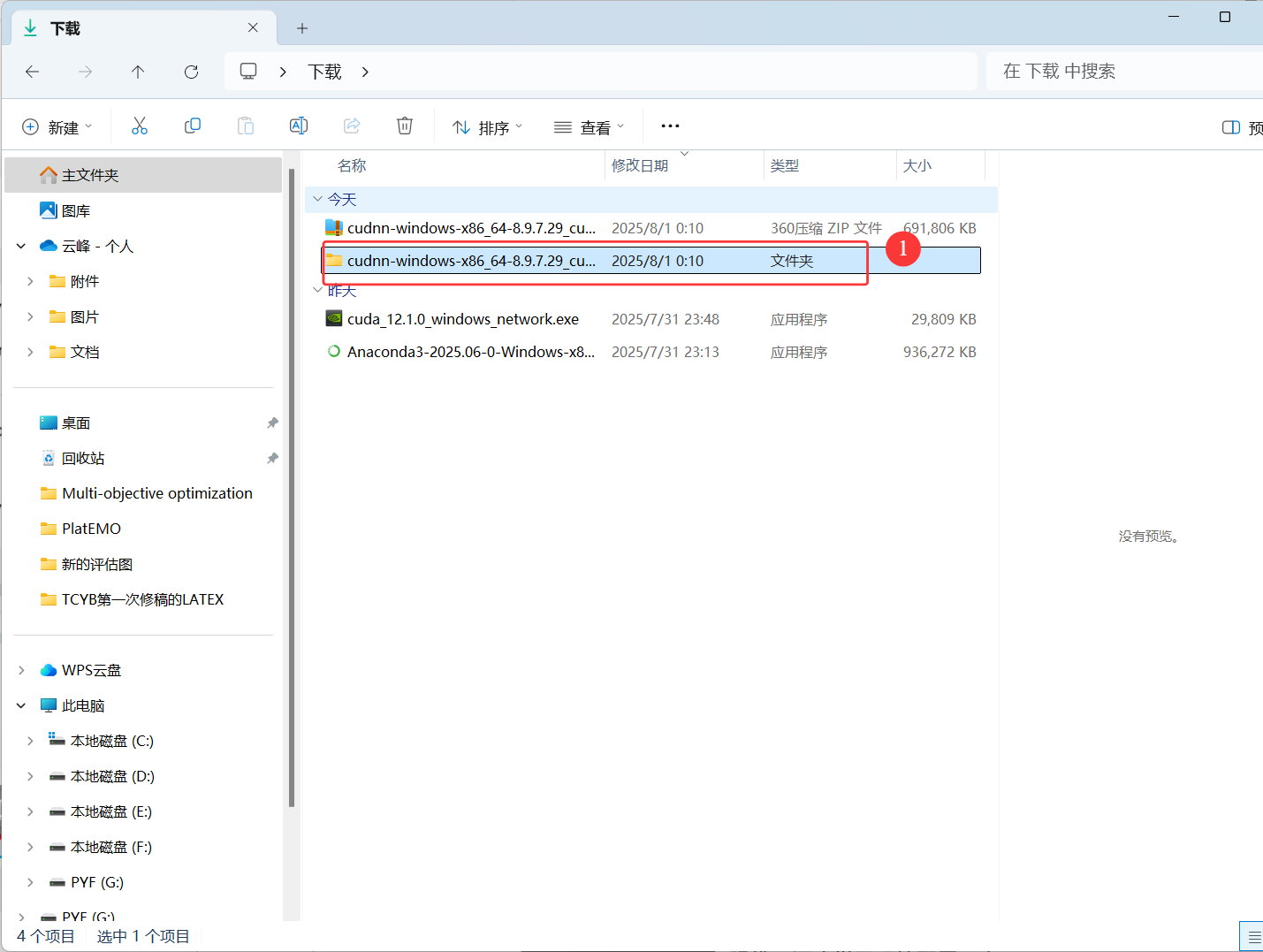Screen dimensions: 1263x952
Task: Click the Share icon in the toolbar
Action: click(351, 126)
